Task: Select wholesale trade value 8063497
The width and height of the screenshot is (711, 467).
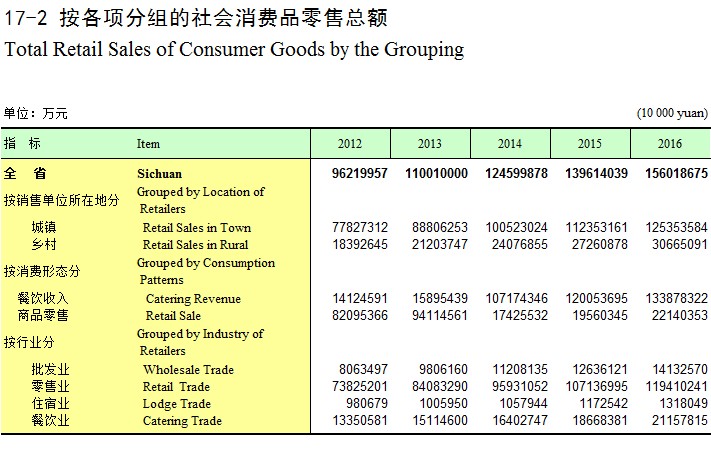Action: (x=363, y=369)
